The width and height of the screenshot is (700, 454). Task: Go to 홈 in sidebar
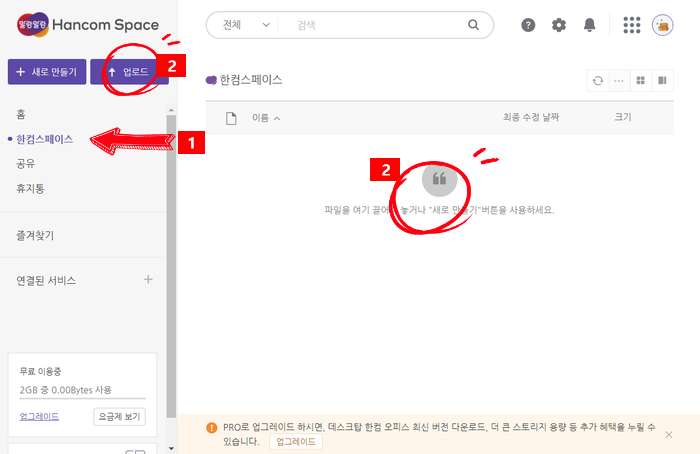click(21, 115)
